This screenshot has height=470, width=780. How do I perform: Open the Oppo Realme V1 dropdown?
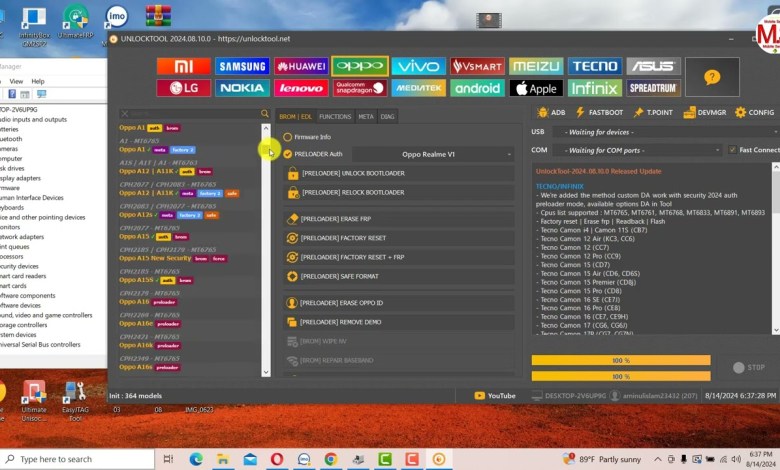click(433, 154)
